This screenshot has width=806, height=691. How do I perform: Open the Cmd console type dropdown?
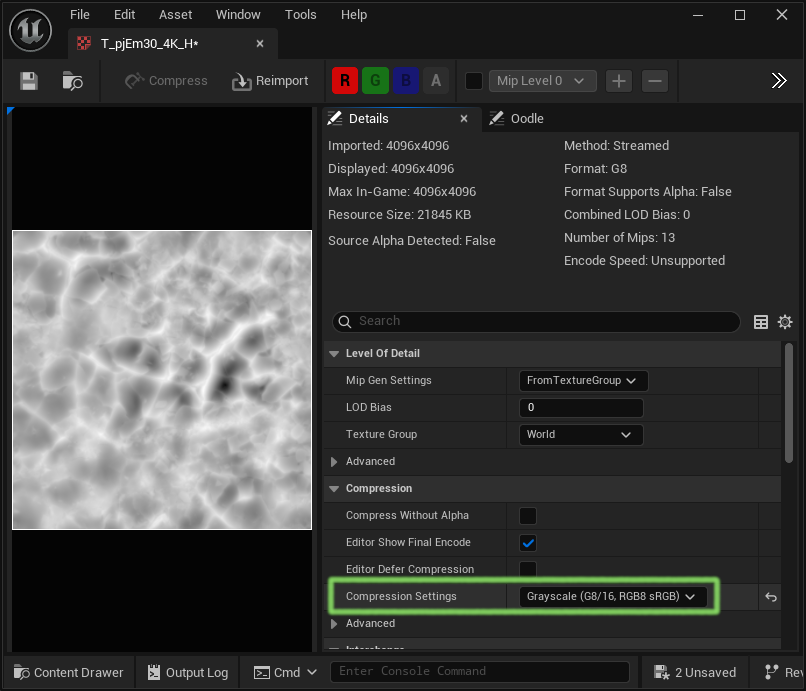285,672
